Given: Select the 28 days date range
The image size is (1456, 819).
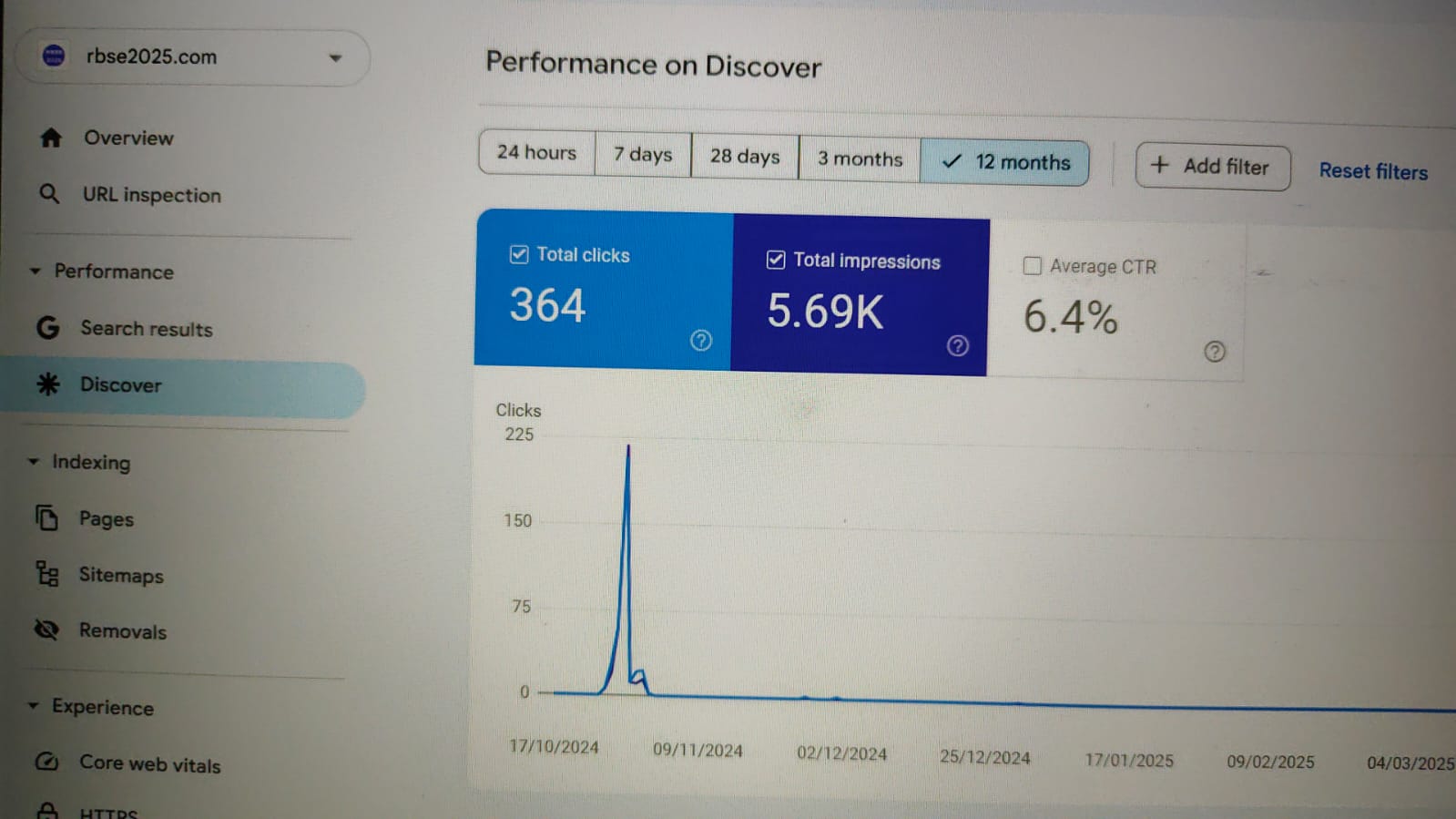Looking at the screenshot, I should click(745, 156).
